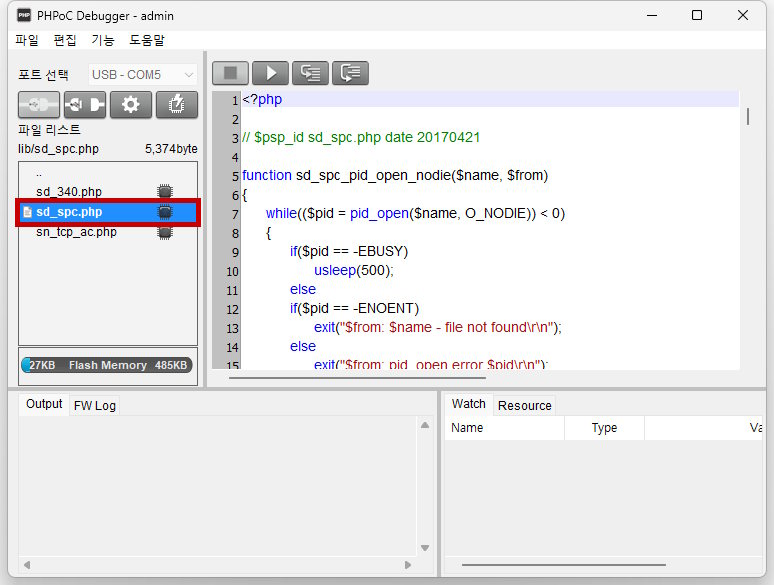Click the USB connect plug icon
The height and width of the screenshot is (585, 774).
[x=39, y=105]
